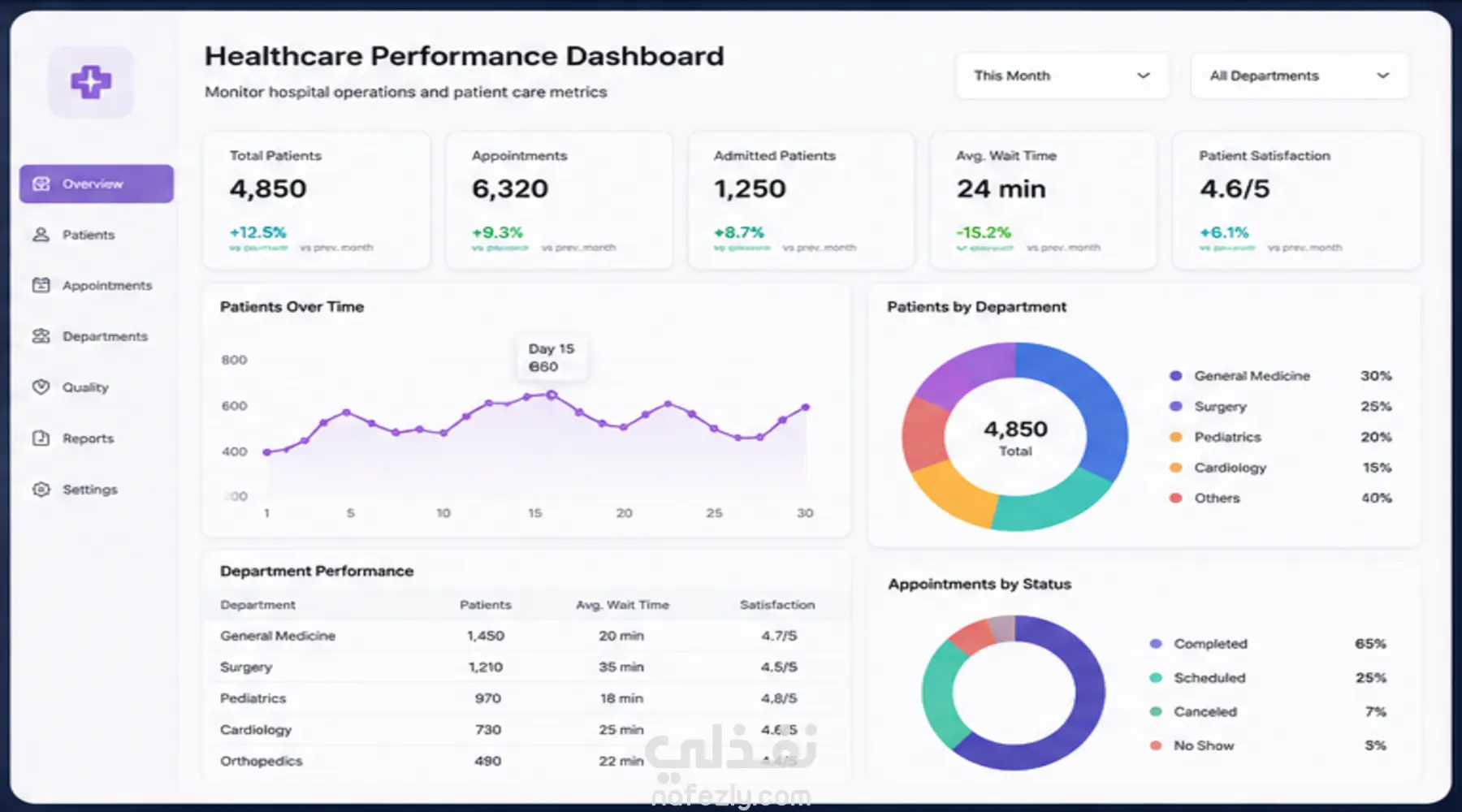Click the Departments sidebar icon

pos(41,336)
